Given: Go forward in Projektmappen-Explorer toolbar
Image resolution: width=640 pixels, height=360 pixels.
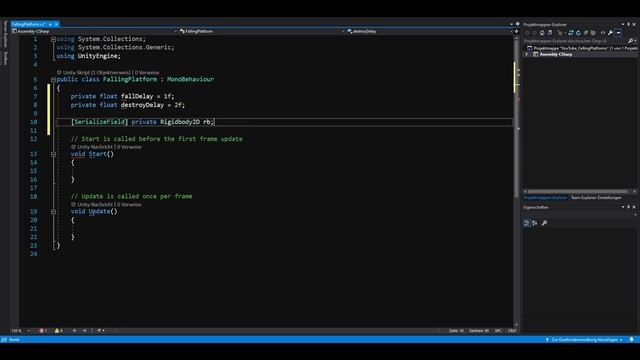Looking at the screenshot, I should (534, 33).
